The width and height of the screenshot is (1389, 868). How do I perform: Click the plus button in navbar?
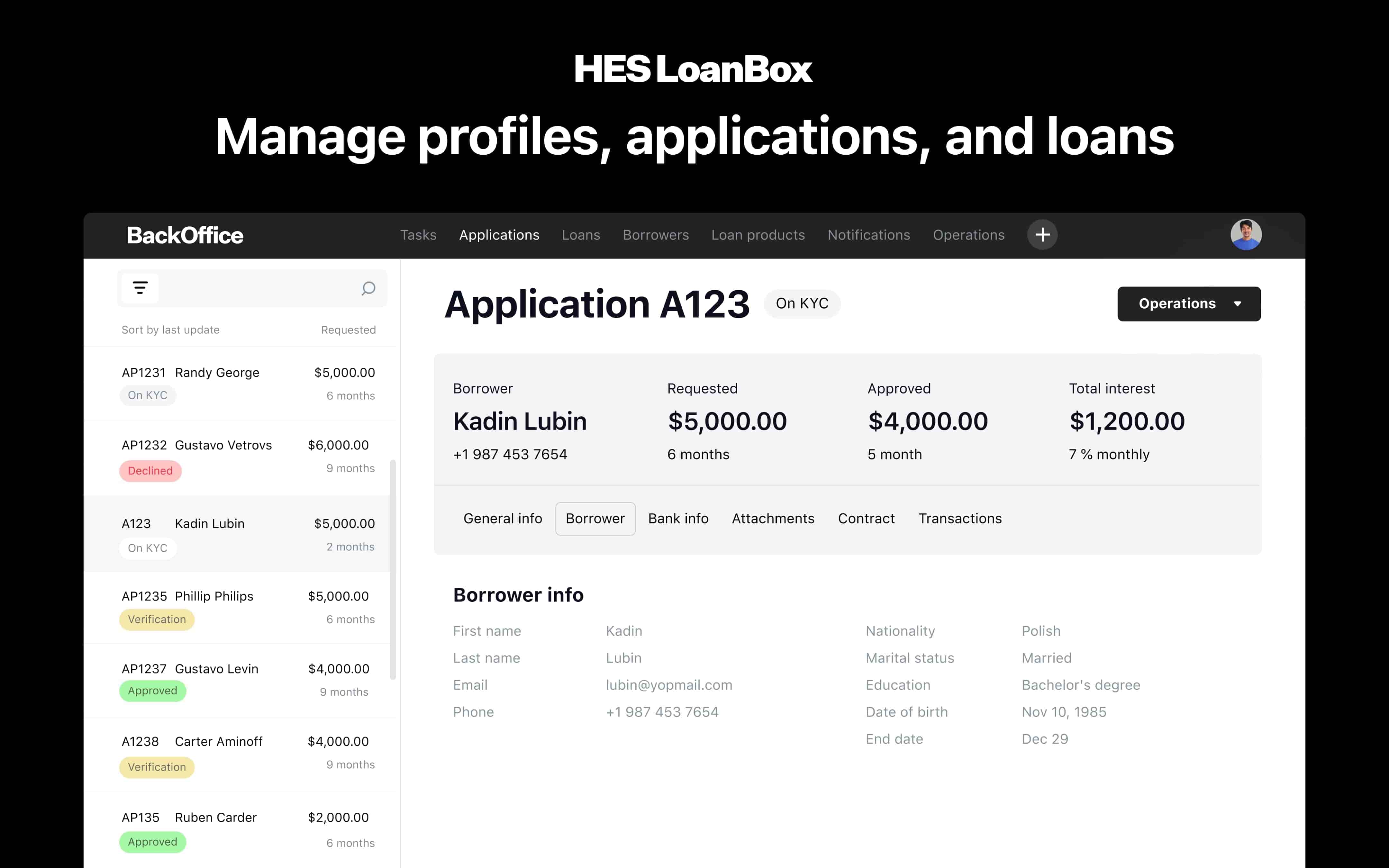(x=1042, y=235)
